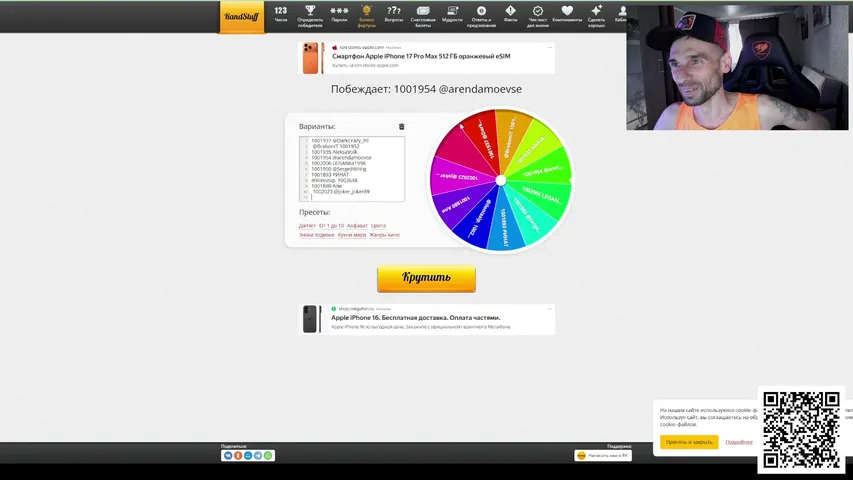Image resolution: width=853 pixels, height=480 pixels.
Task: Apply the Алфавит preset
Action: [x=357, y=225]
